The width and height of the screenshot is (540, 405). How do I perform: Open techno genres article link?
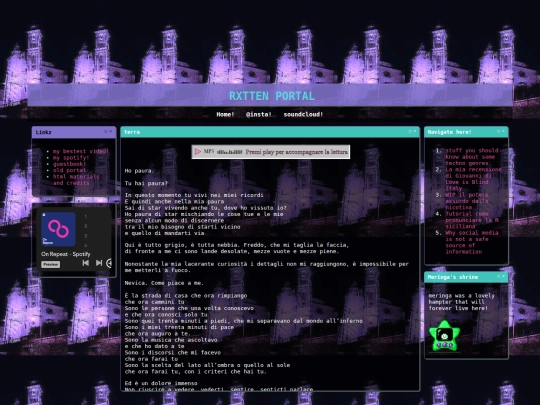pos(472,157)
